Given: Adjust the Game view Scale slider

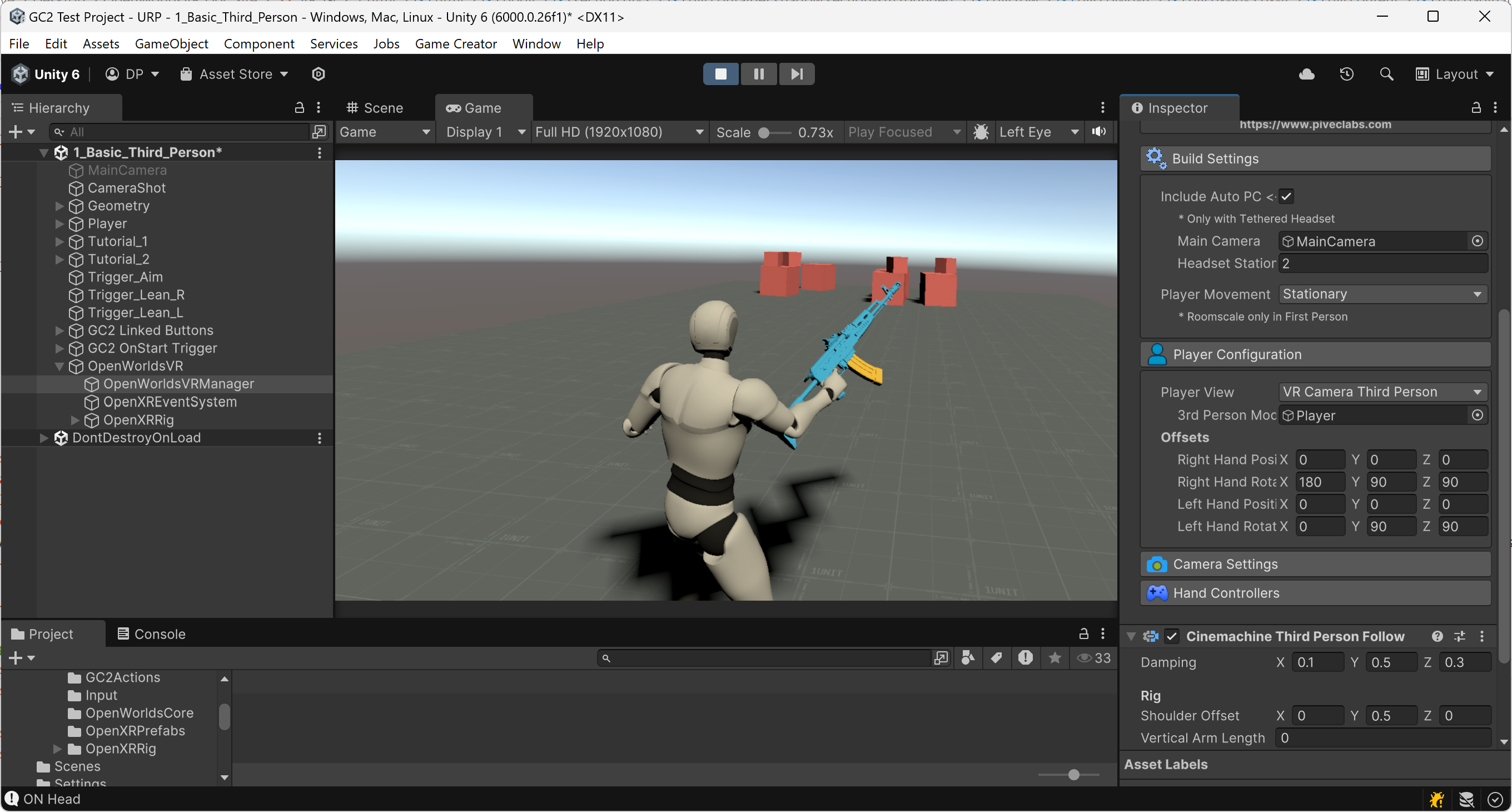Looking at the screenshot, I should coord(764,133).
